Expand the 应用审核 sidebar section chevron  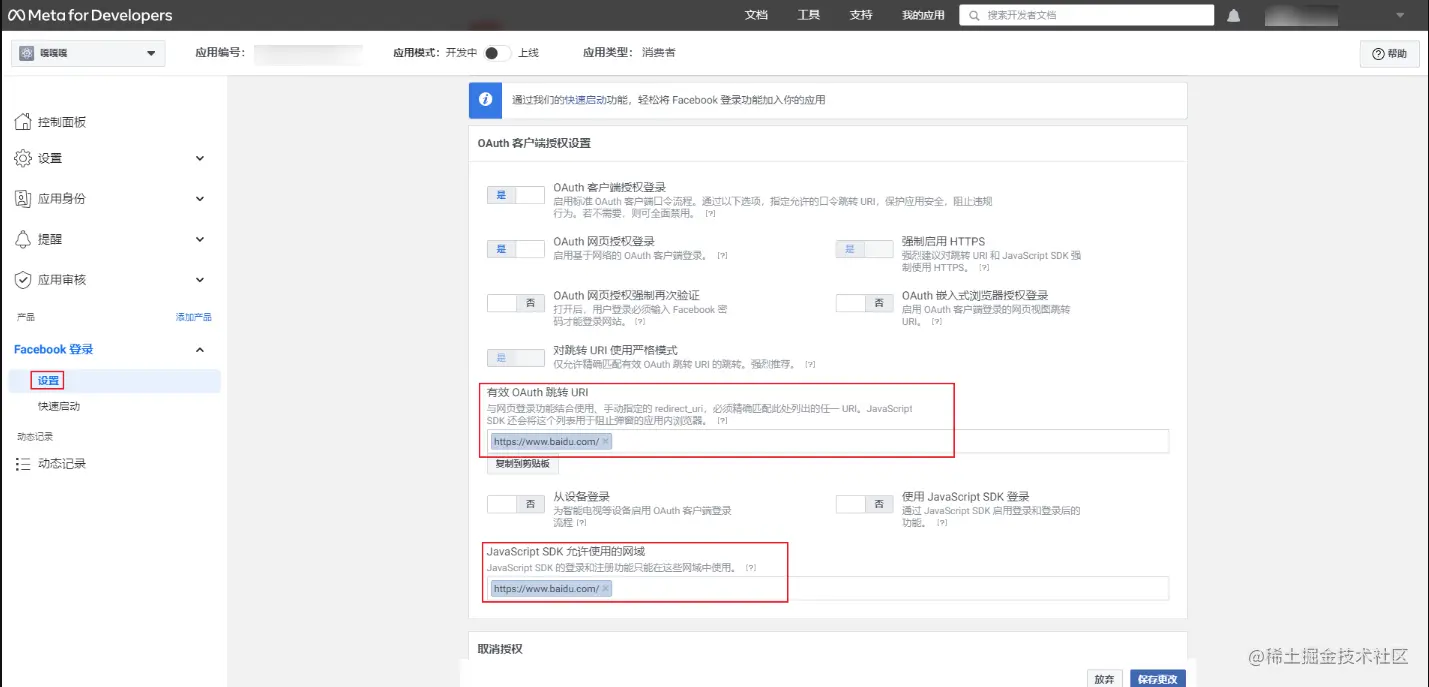pos(199,280)
